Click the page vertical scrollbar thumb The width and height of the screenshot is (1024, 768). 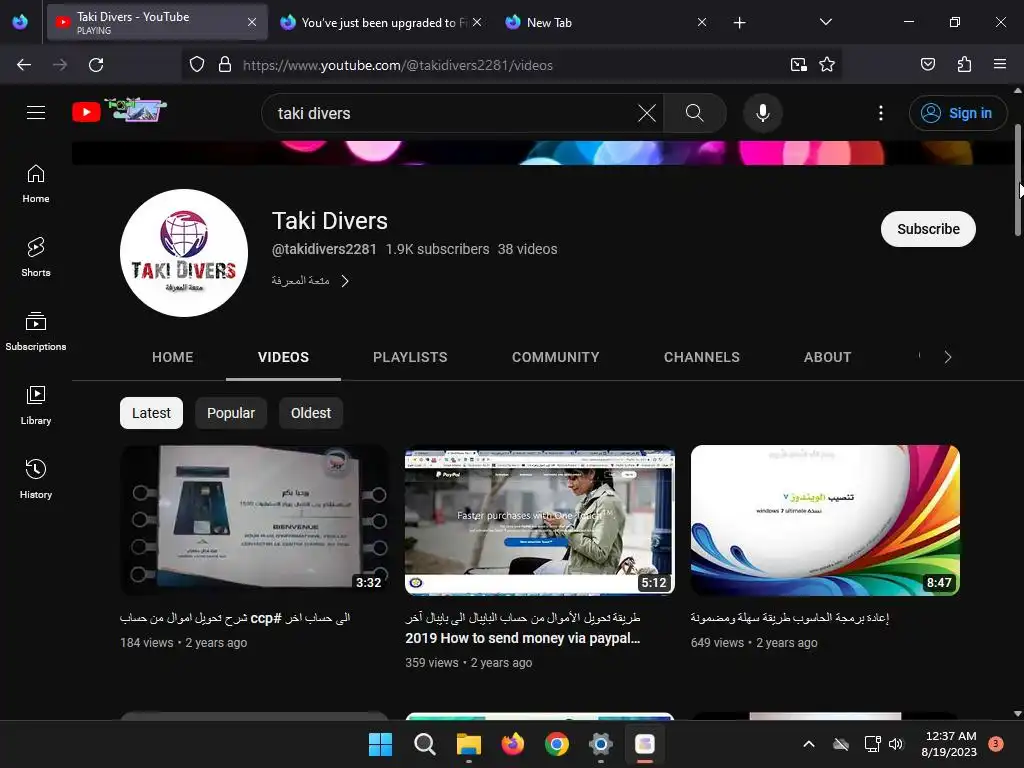[x=1017, y=180]
